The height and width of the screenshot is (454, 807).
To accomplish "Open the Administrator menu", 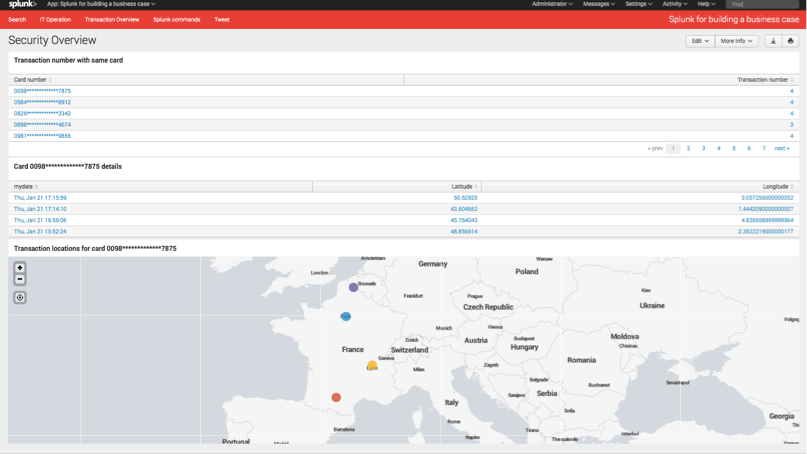I will pos(552,4).
